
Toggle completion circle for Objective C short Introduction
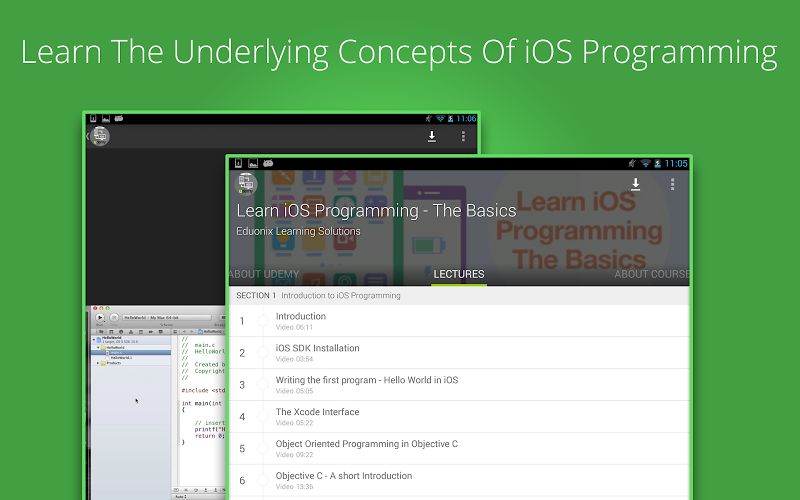(263, 480)
